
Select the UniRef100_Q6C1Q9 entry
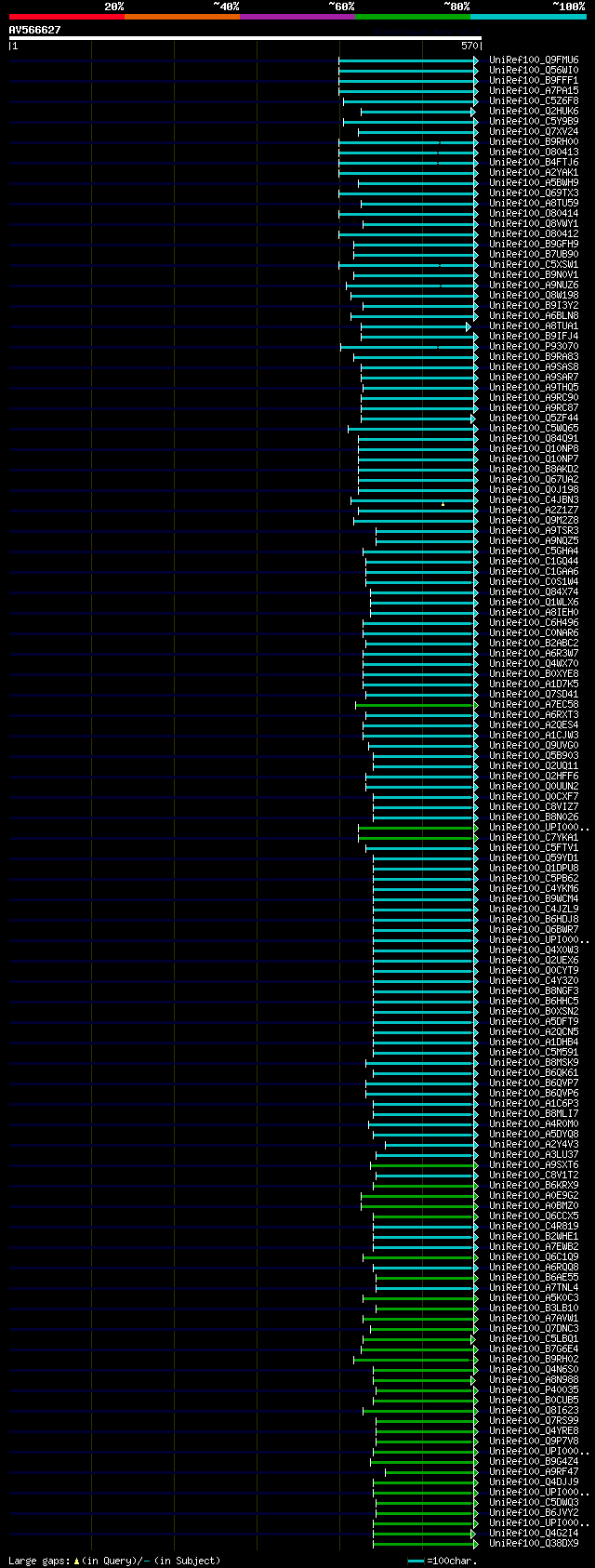(534, 1256)
